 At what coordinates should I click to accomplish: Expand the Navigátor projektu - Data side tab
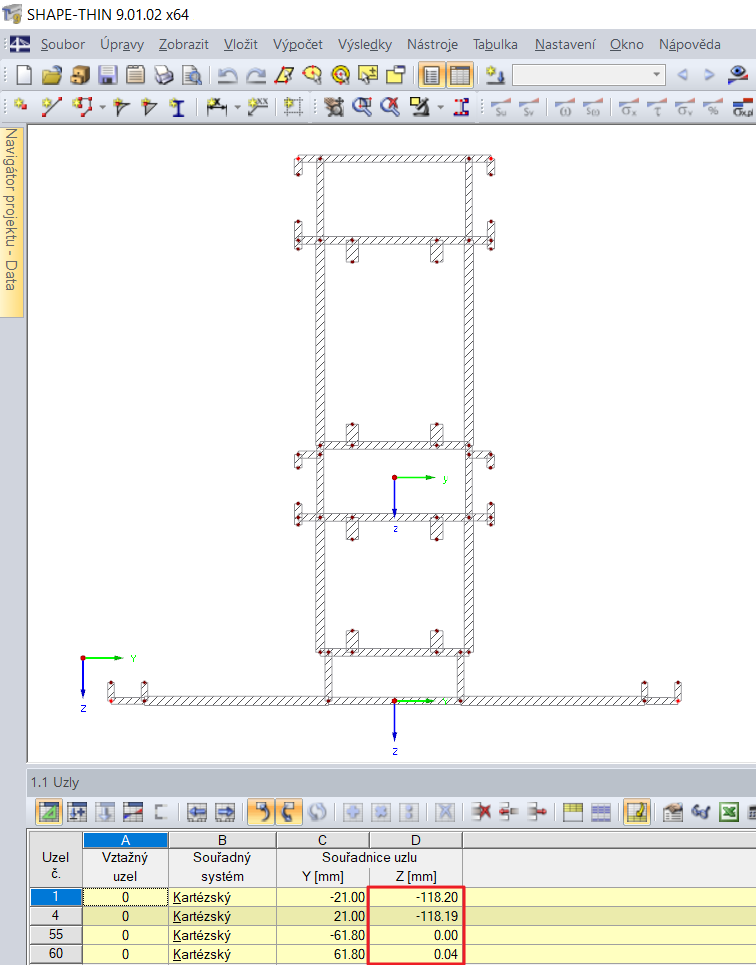coord(12,222)
